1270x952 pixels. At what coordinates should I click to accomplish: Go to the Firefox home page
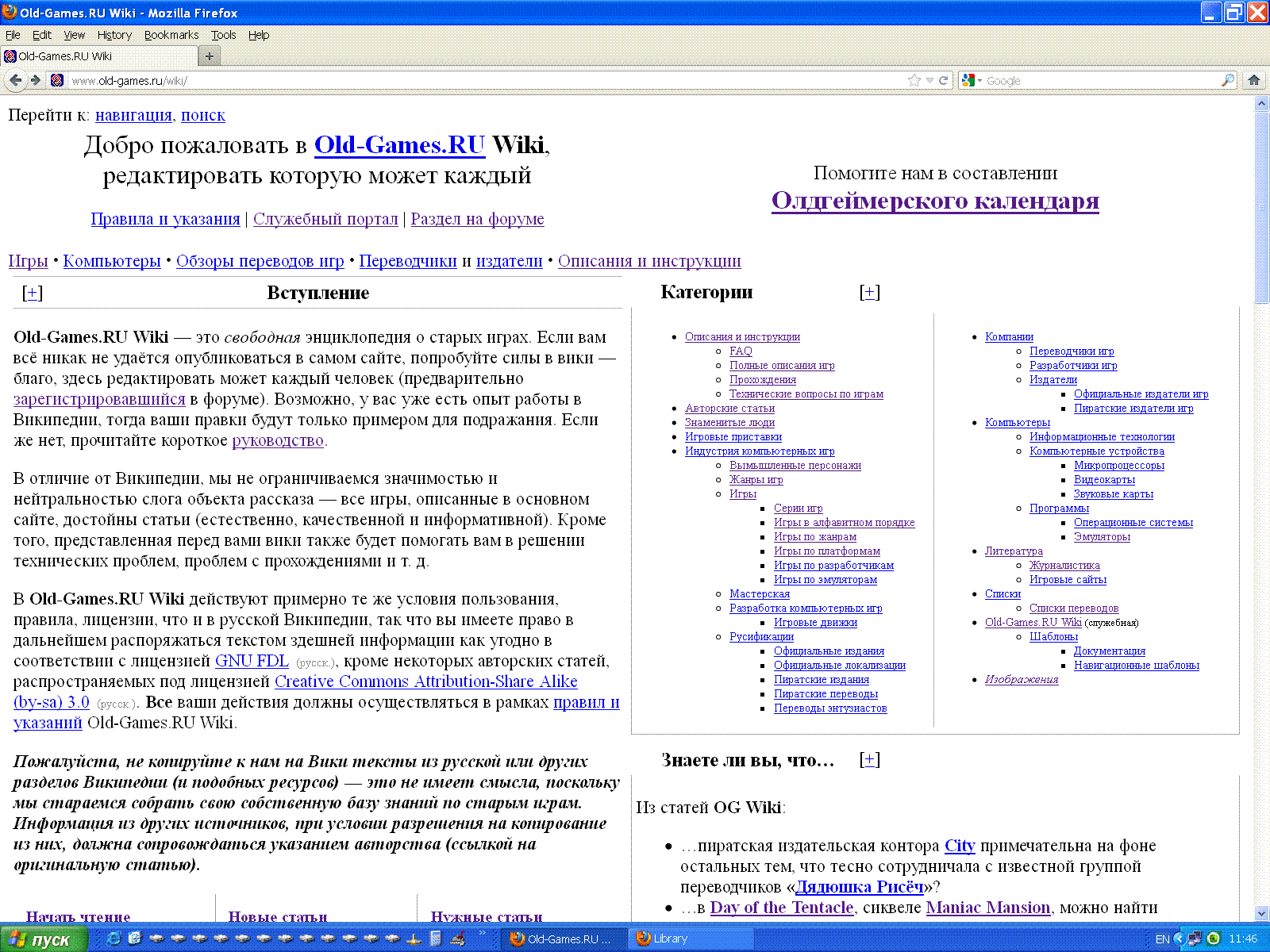(1254, 80)
